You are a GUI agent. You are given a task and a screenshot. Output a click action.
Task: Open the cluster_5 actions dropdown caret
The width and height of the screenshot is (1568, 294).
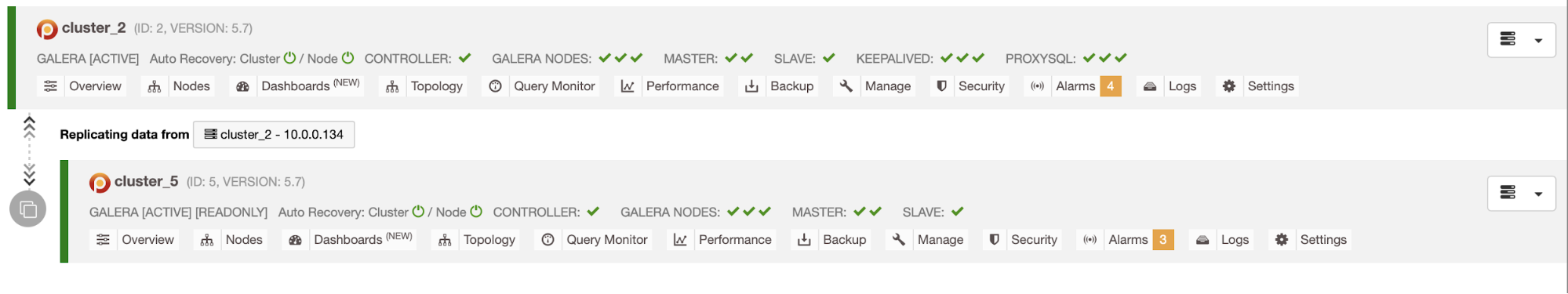tap(1538, 194)
